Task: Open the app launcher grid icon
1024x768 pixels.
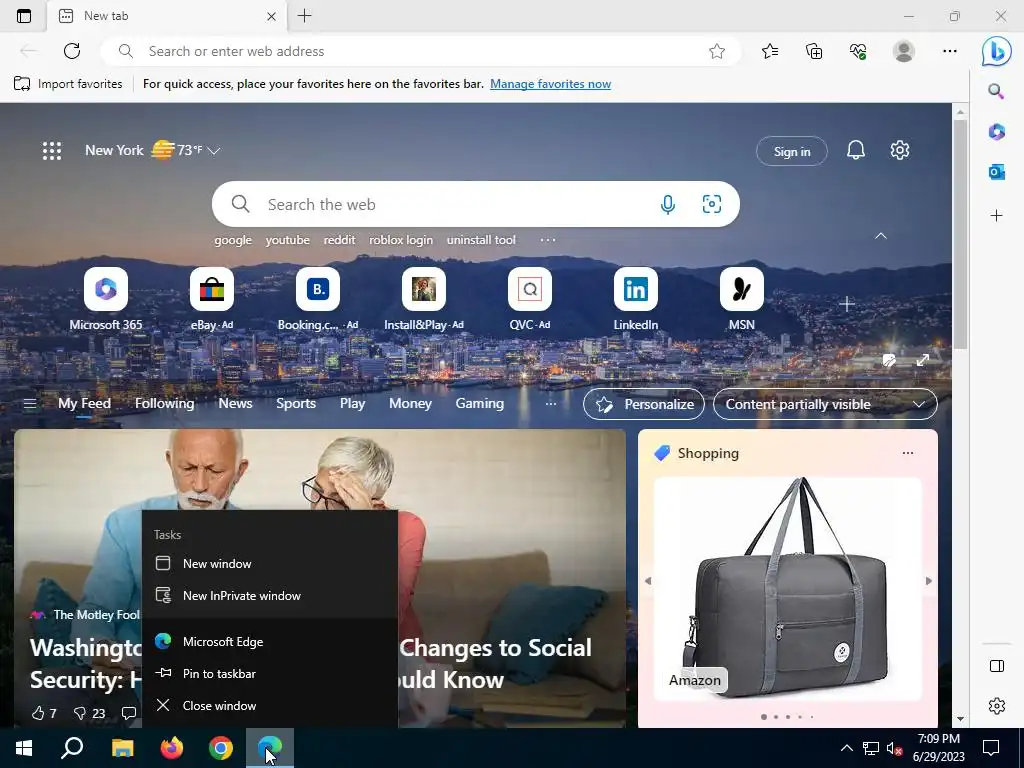Action: 52,151
